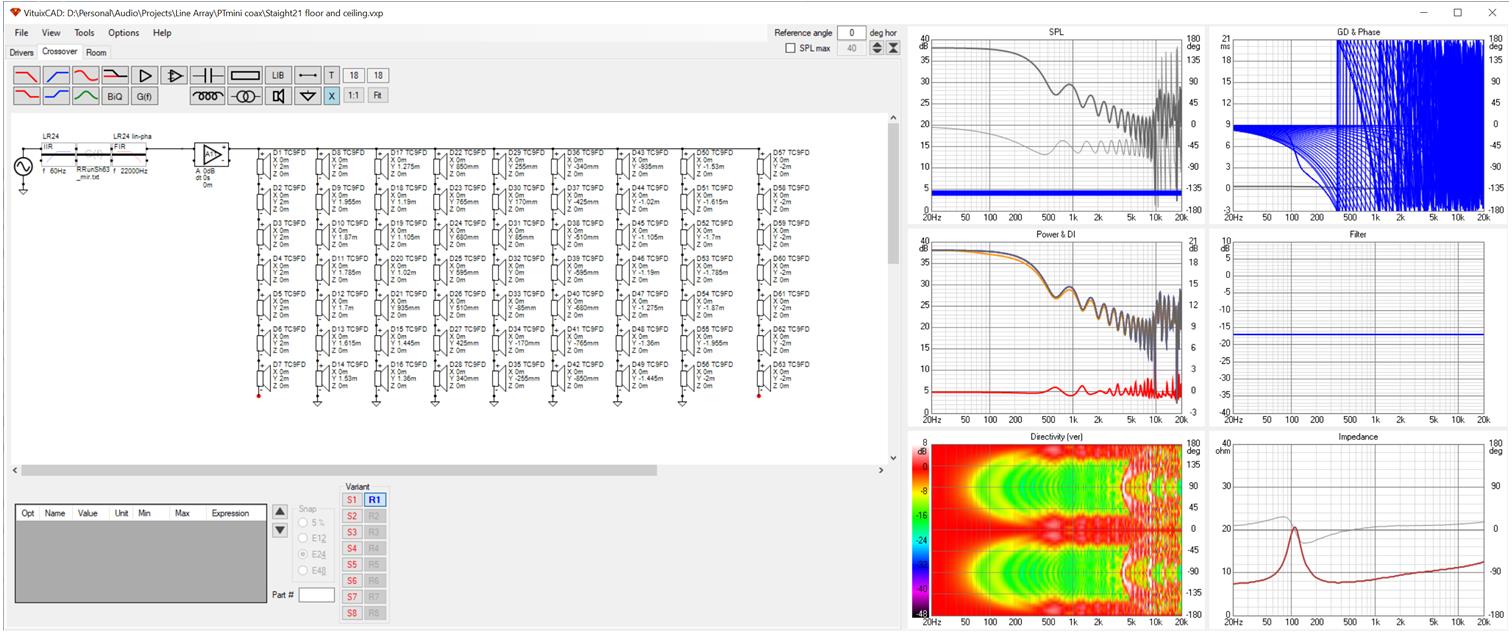Select the wire connection tool
This screenshot has width=1512, height=632.
coord(308,75)
